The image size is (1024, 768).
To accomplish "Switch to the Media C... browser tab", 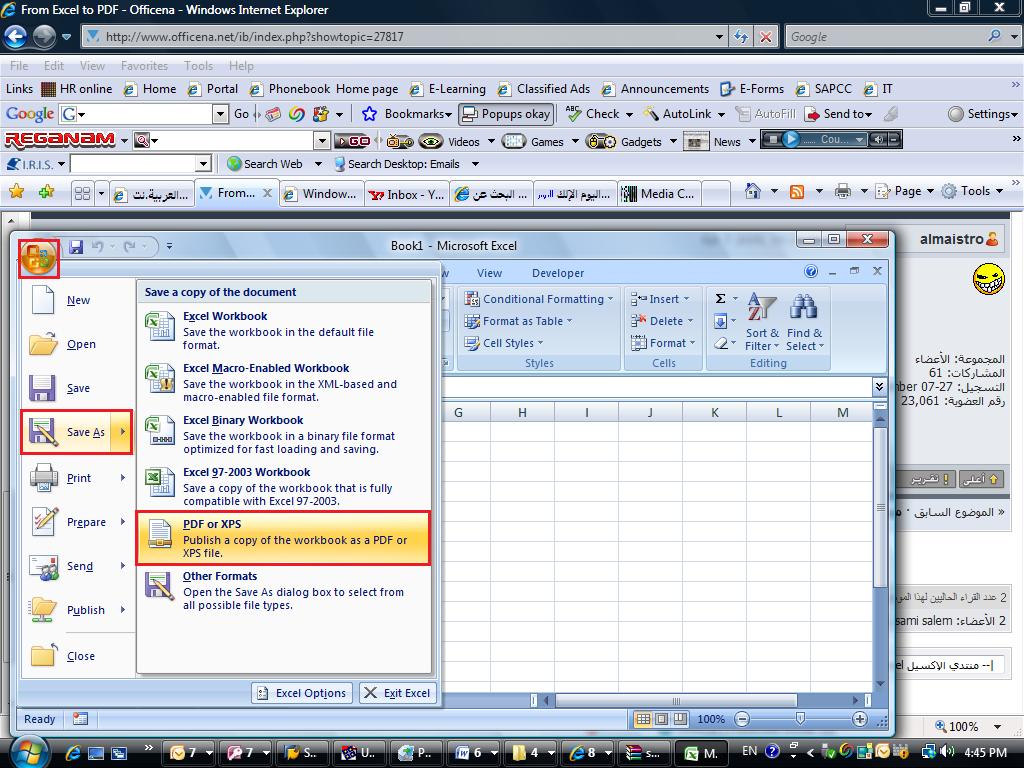I will click(660, 194).
